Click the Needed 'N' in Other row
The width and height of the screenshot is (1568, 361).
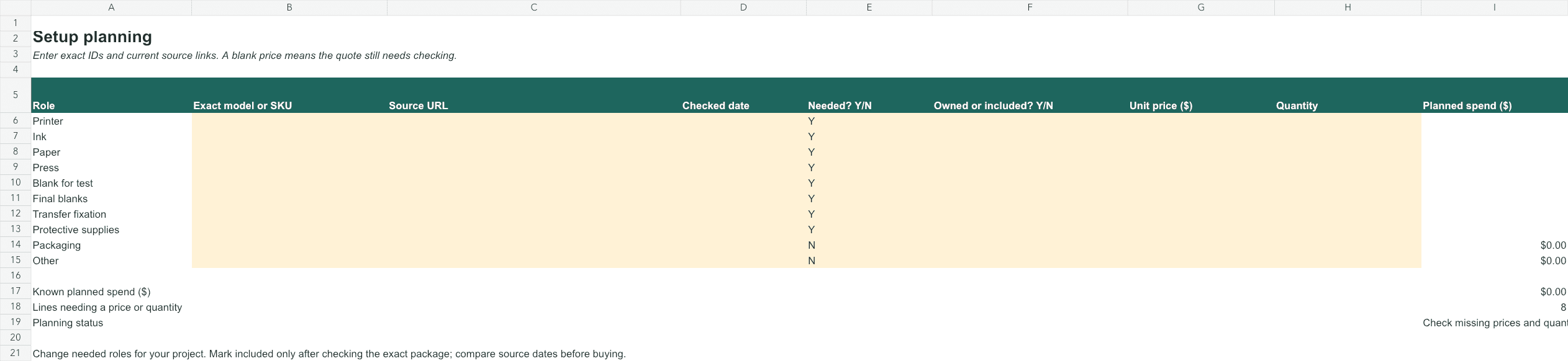tap(811, 261)
